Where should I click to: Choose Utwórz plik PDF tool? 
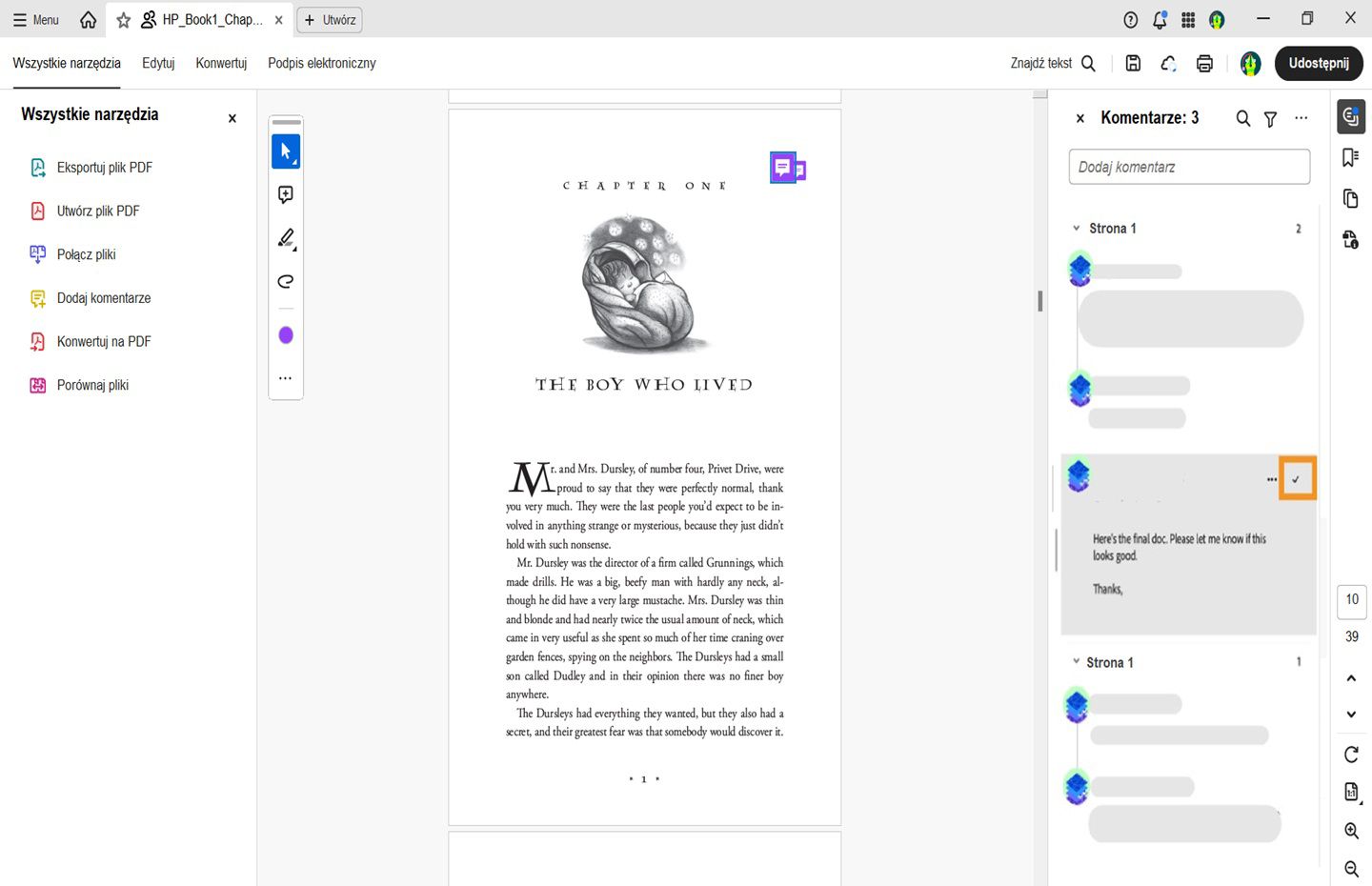[x=85, y=211]
